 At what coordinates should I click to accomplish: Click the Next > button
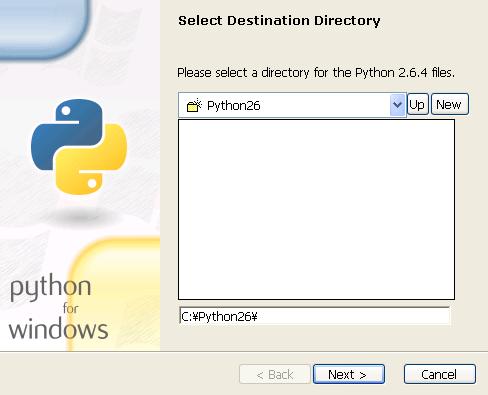[348, 374]
